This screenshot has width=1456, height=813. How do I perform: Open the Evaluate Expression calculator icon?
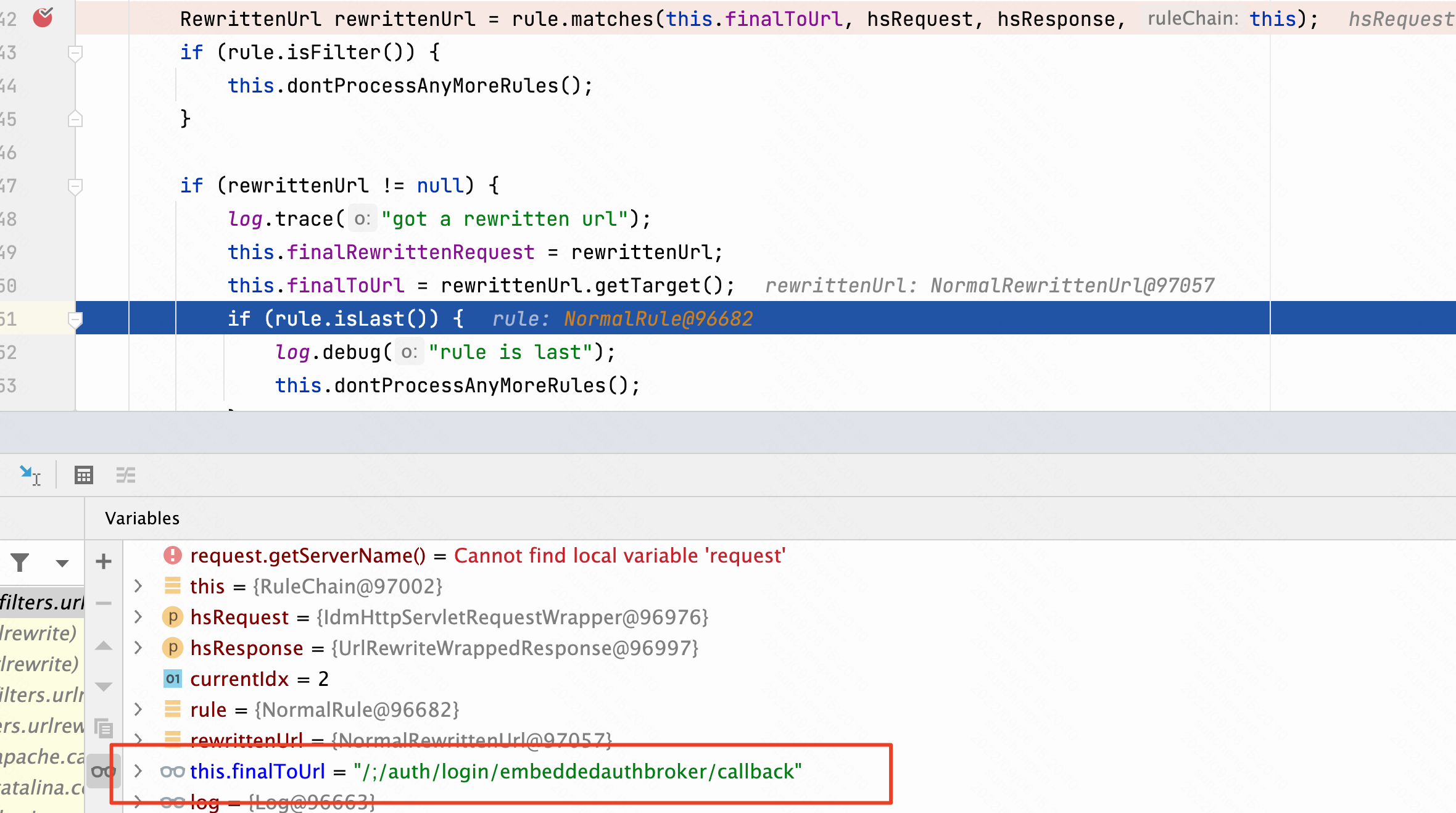pos(83,475)
